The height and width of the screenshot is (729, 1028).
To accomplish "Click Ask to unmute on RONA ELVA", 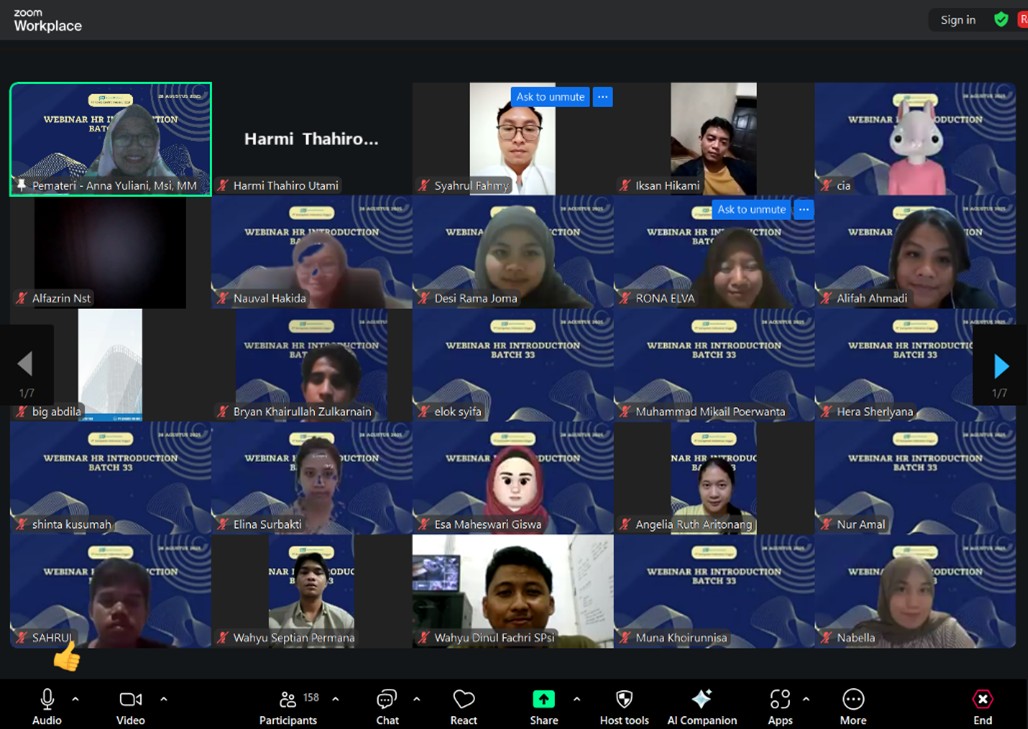I will tap(751, 210).
